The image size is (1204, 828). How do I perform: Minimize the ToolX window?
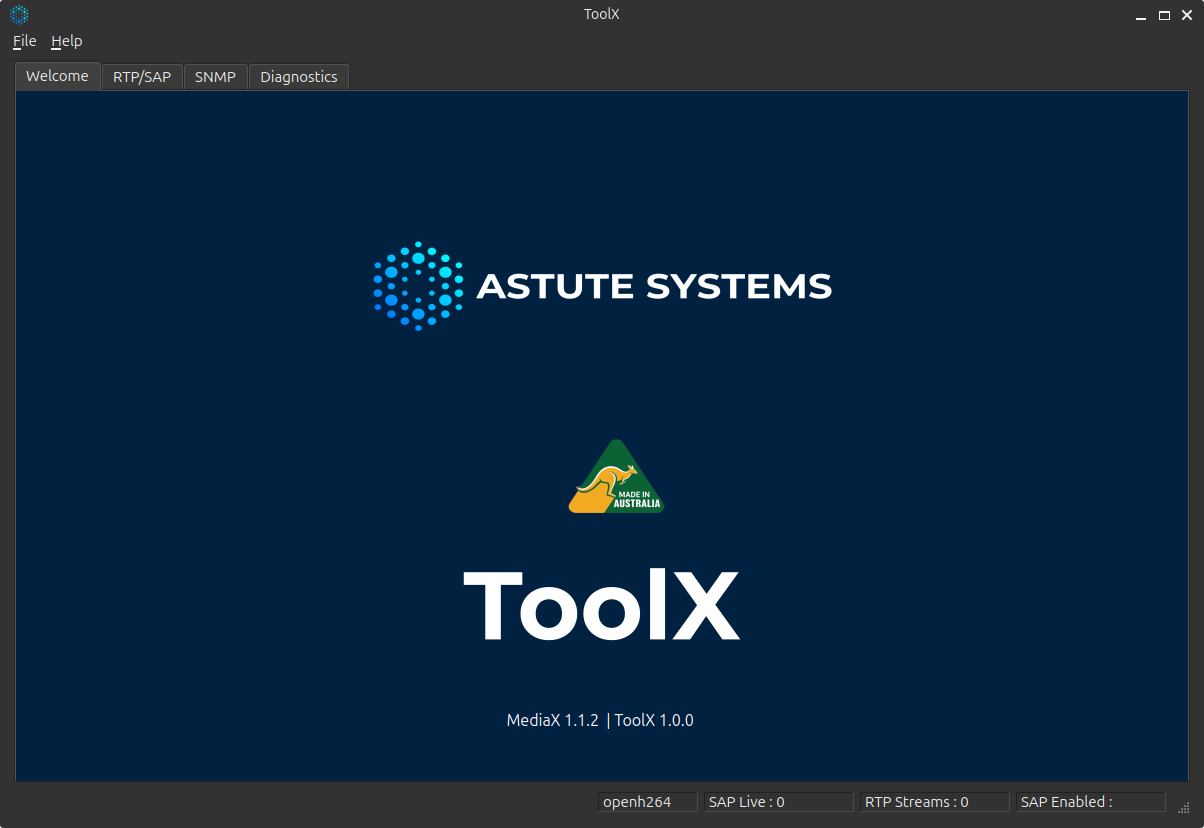[x=1140, y=15]
